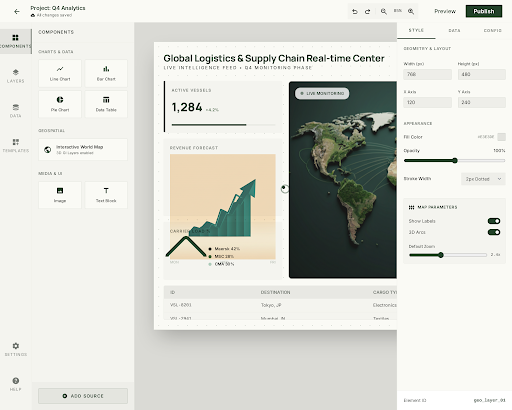The height and width of the screenshot is (410, 512).
Task: Click the Map Parameters grid icon
Action: click(x=411, y=207)
